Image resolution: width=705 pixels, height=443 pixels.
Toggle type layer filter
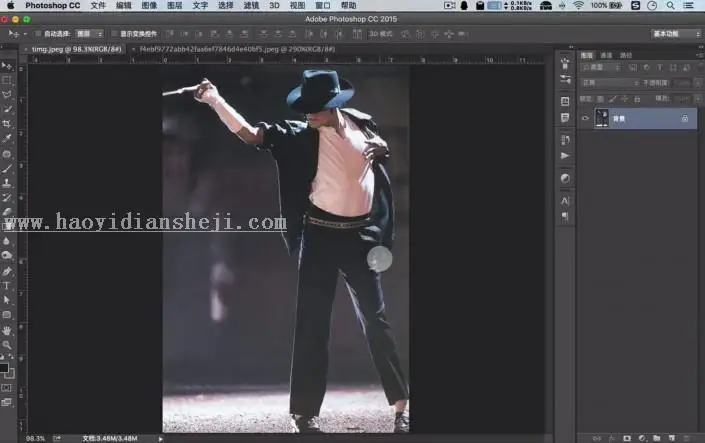pyautogui.click(x=660, y=67)
